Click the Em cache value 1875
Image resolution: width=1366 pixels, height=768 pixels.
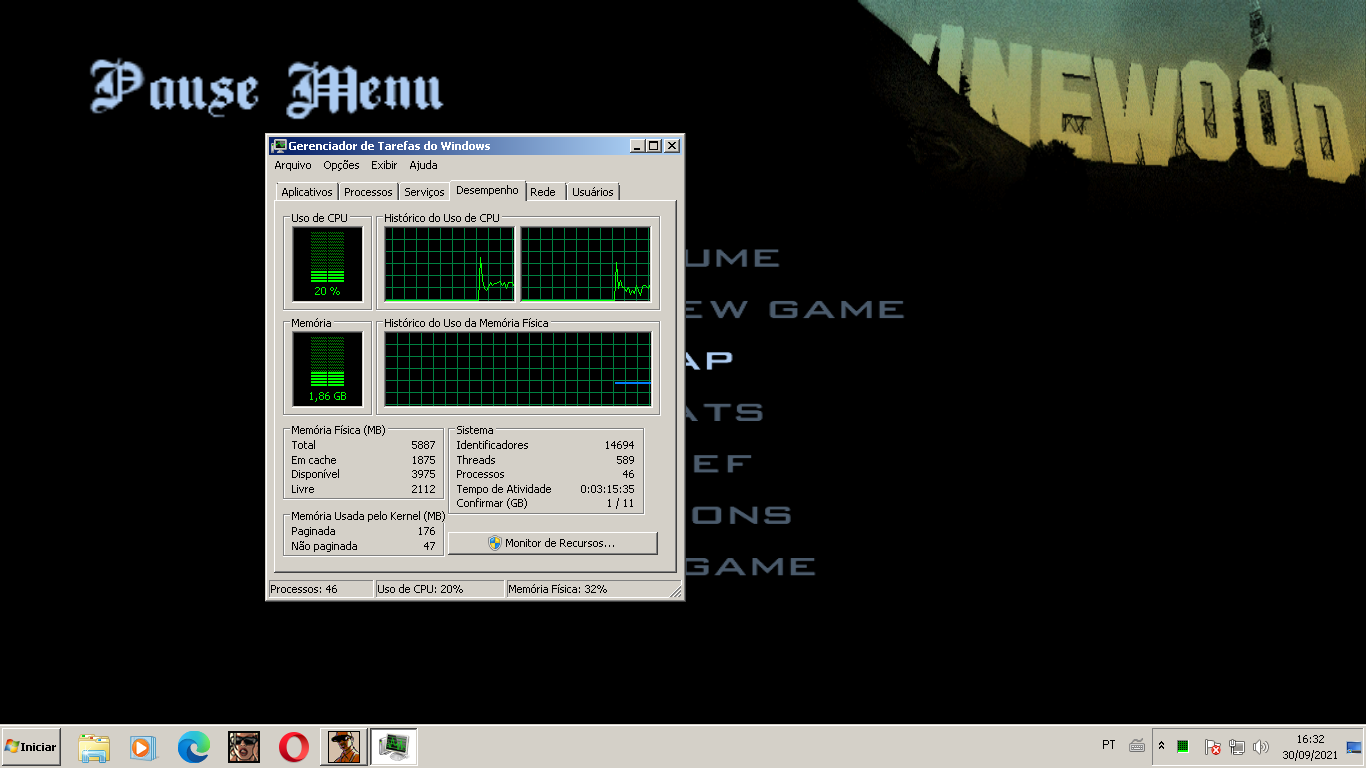click(424, 460)
